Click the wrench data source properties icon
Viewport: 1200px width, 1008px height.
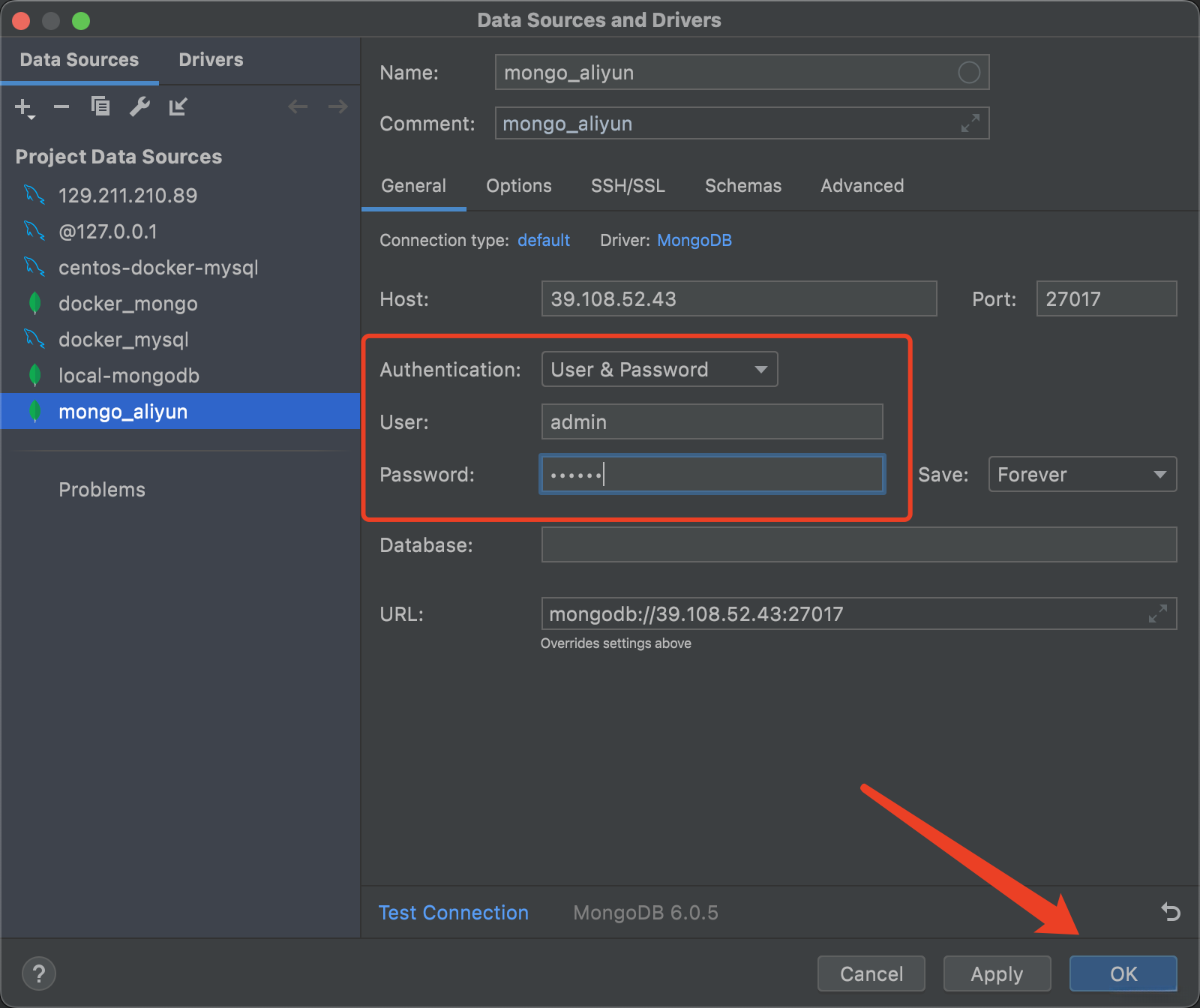click(139, 107)
